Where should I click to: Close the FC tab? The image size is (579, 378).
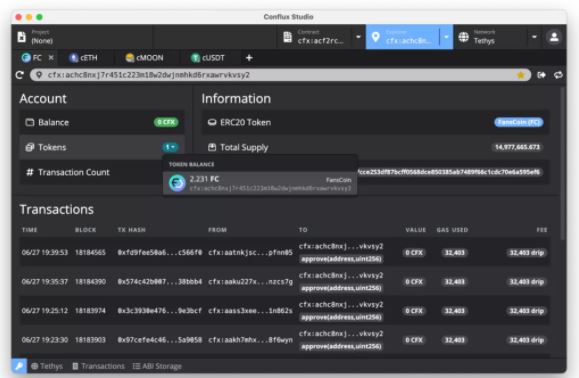point(51,58)
